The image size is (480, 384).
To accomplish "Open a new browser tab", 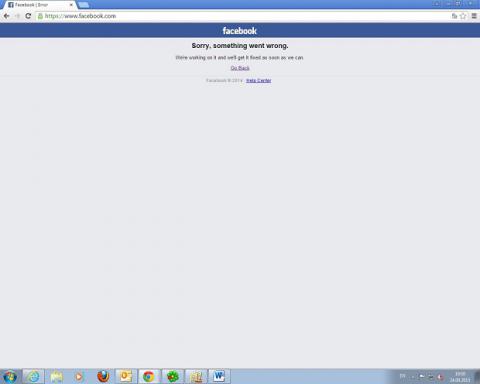I will point(83,5).
